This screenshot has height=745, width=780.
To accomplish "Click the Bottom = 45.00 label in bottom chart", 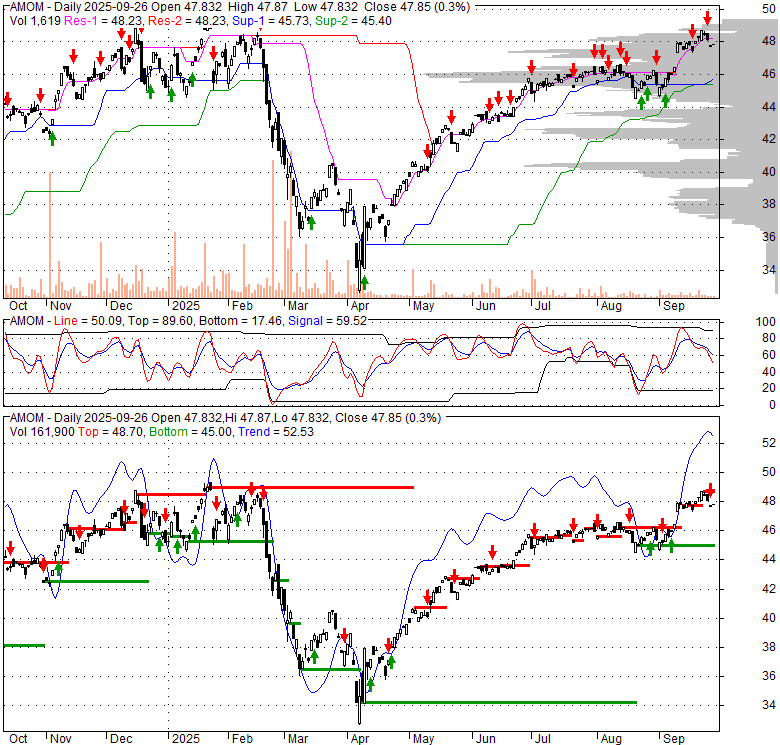I will [x=191, y=432].
